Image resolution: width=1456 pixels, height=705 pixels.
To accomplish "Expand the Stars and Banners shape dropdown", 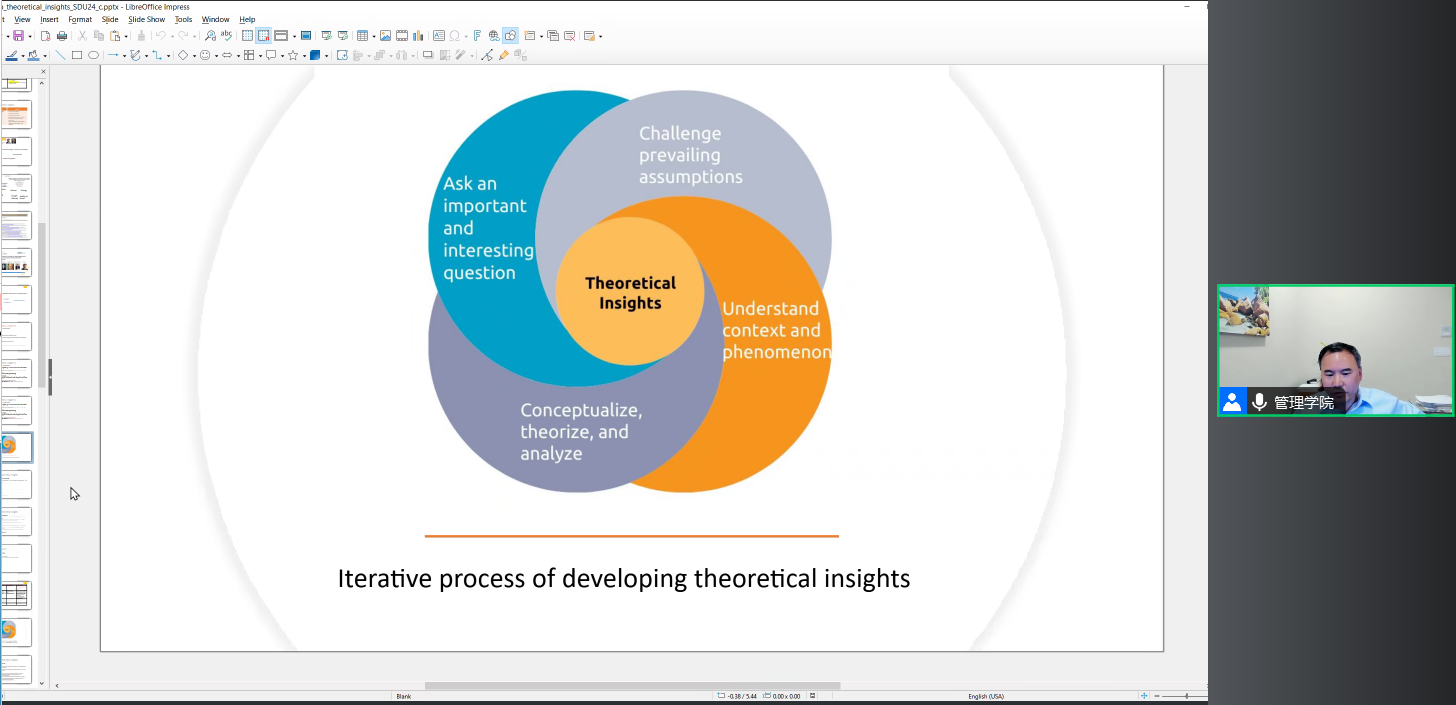I will point(303,56).
